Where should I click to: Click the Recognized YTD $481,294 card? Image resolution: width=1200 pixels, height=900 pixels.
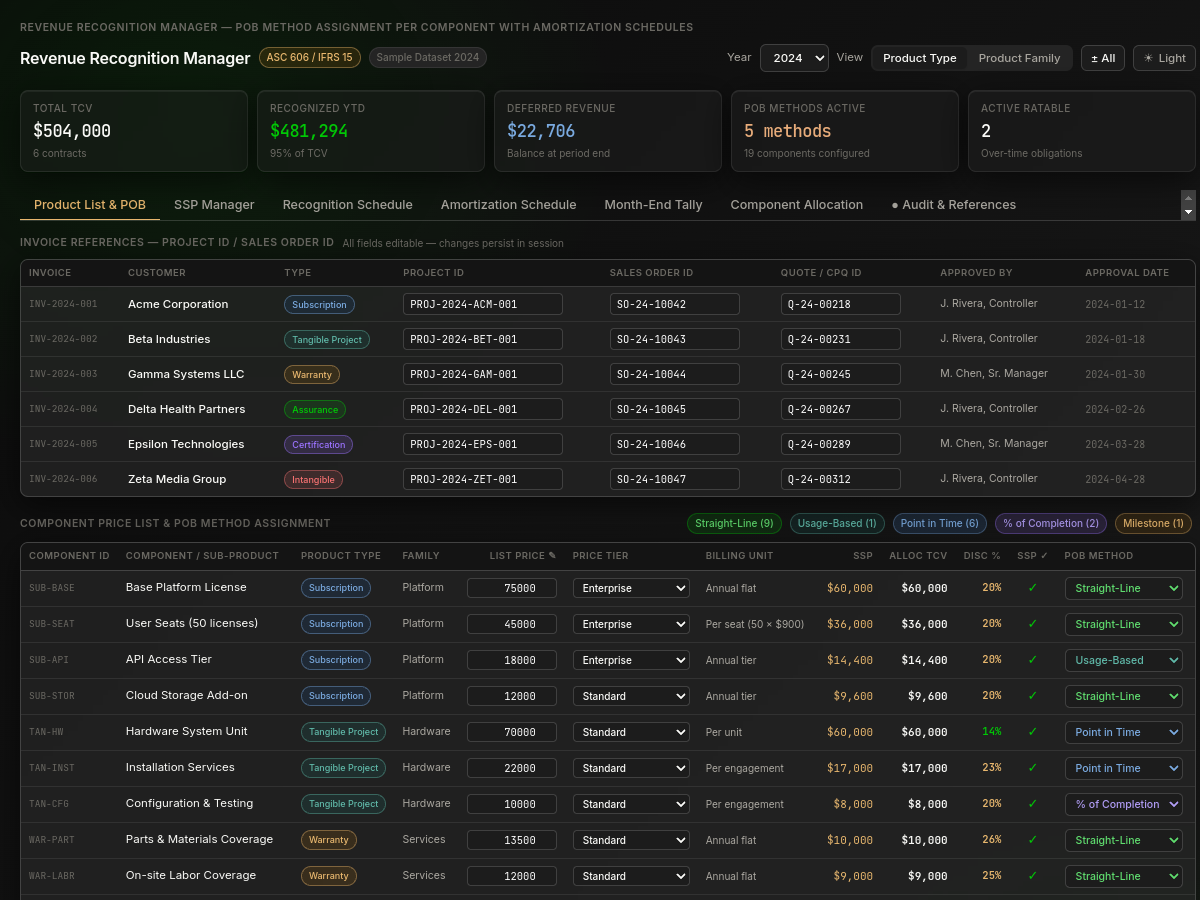[x=371, y=131]
